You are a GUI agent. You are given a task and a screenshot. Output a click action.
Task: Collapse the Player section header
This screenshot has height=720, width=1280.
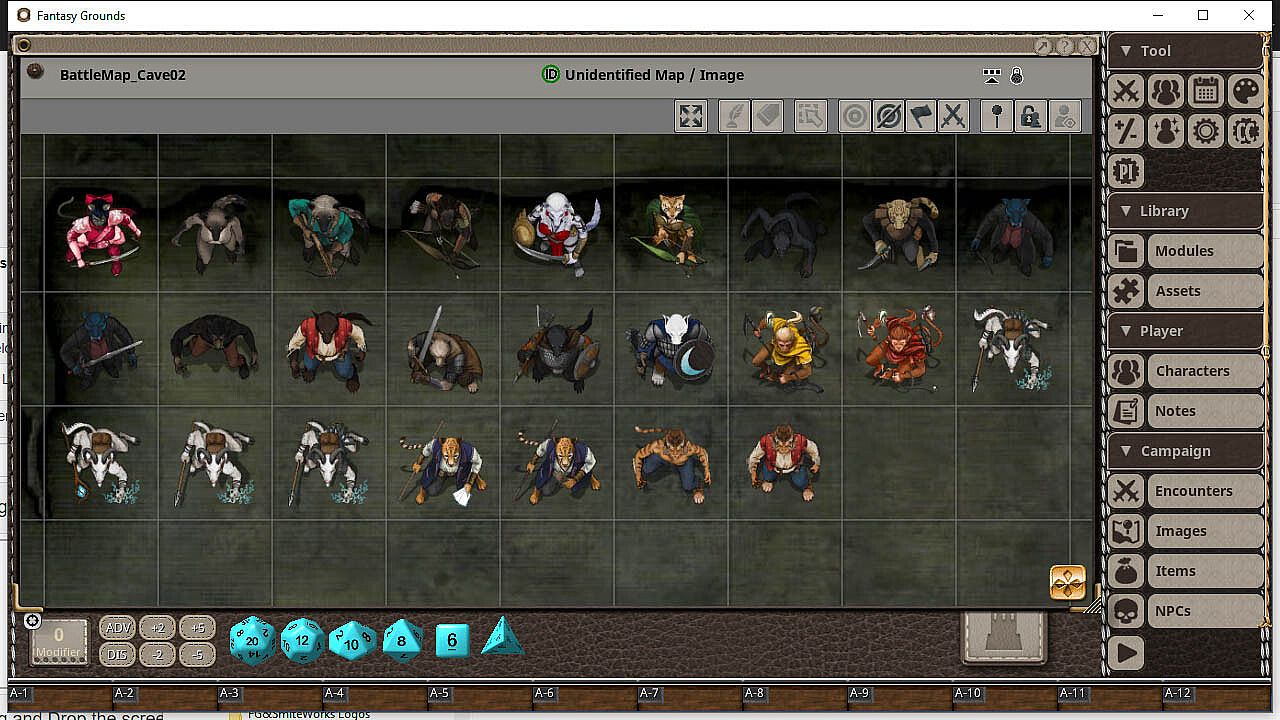[1185, 331]
